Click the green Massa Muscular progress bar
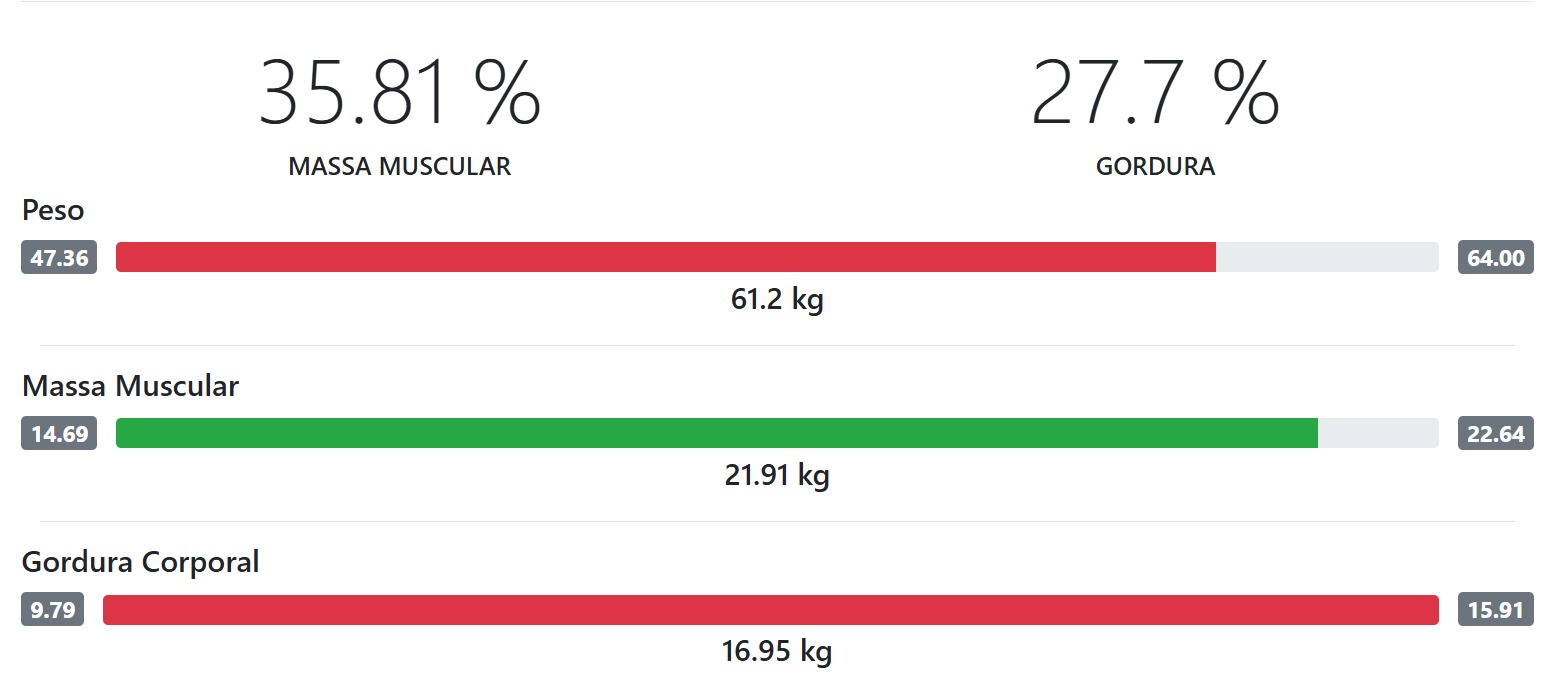Image resolution: width=1564 pixels, height=677 pixels. click(716, 433)
